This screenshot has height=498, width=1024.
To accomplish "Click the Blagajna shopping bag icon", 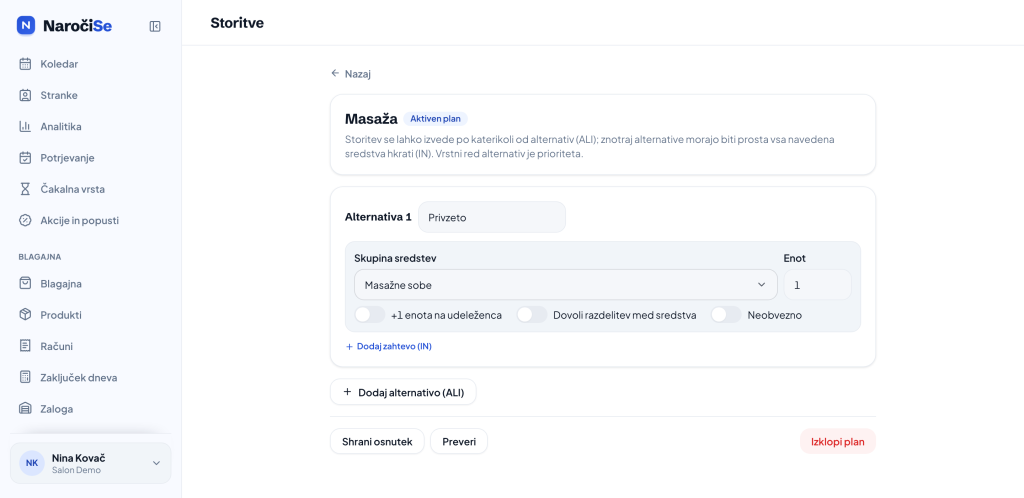I will pyautogui.click(x=25, y=284).
